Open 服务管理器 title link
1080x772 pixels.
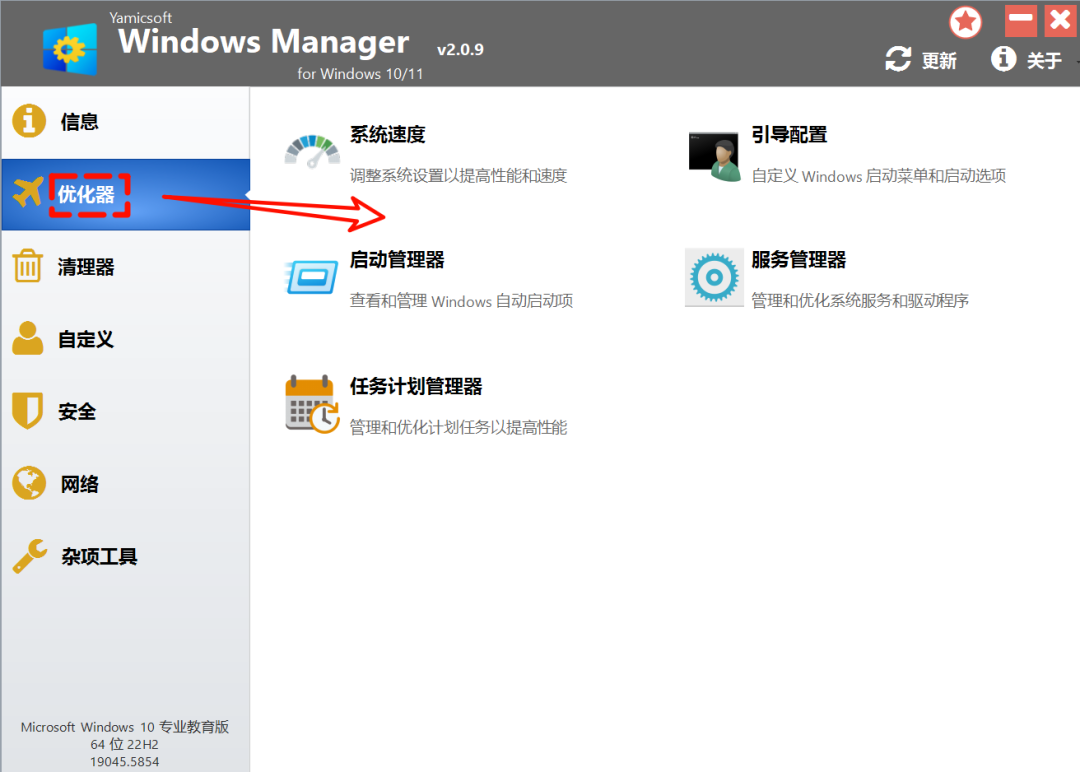(798, 260)
